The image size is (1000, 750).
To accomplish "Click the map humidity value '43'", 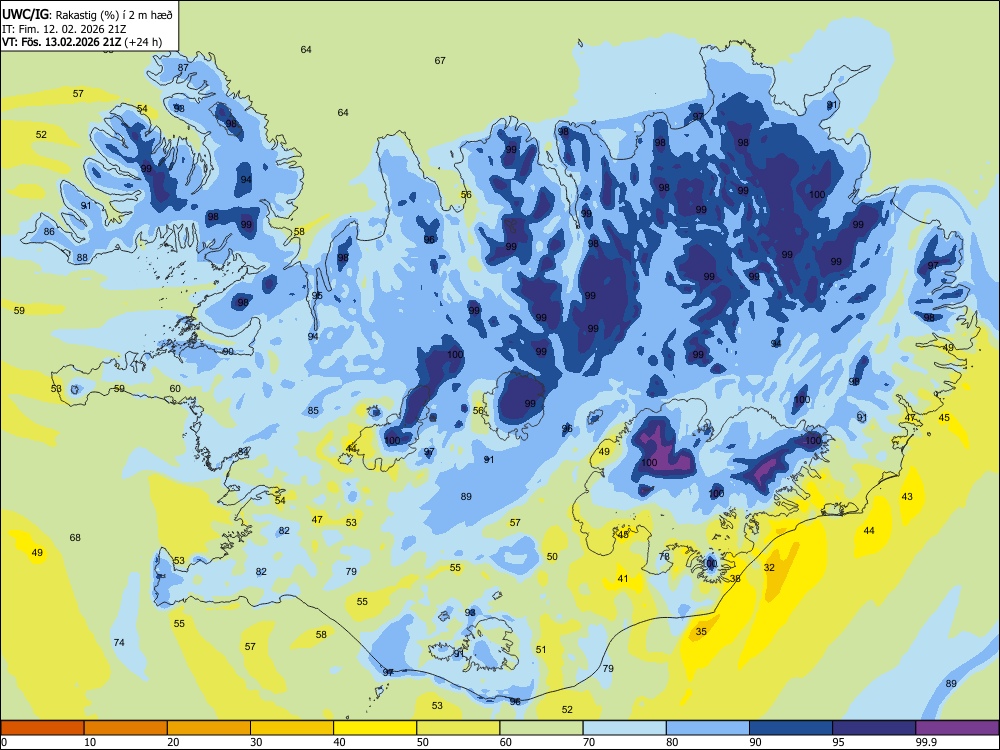I will point(907,496).
